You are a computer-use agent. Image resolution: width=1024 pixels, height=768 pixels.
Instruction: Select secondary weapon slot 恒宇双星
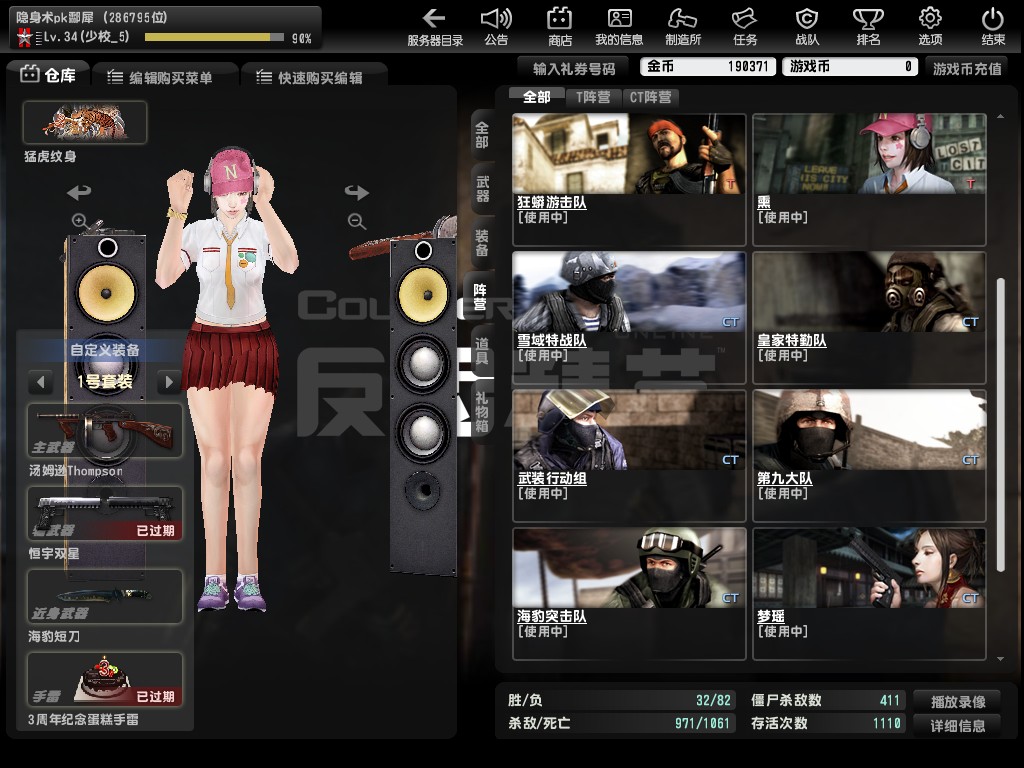click(x=104, y=513)
